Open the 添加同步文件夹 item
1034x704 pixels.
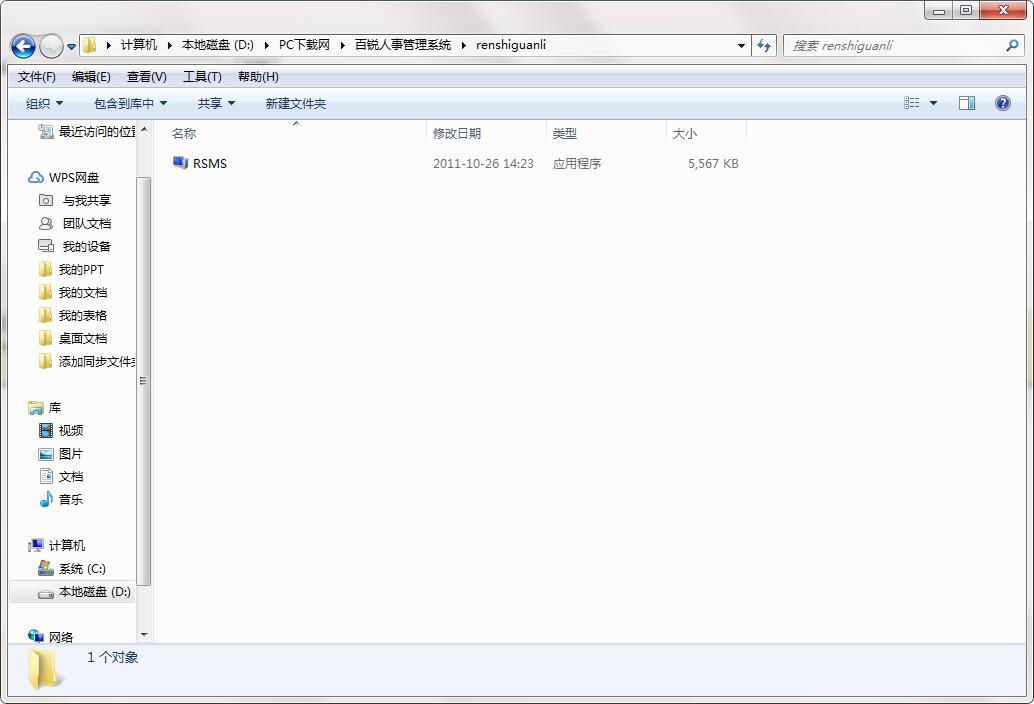pyautogui.click(x=86, y=362)
